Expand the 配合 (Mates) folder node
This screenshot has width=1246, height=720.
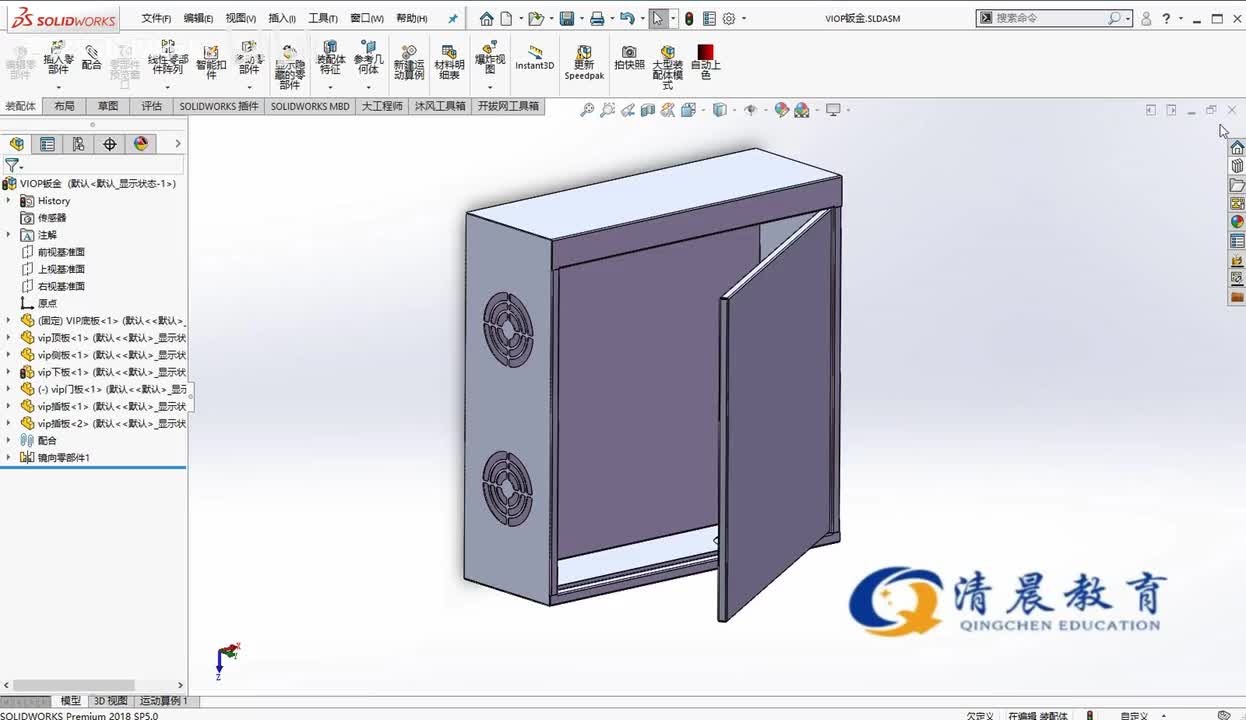pos(8,440)
